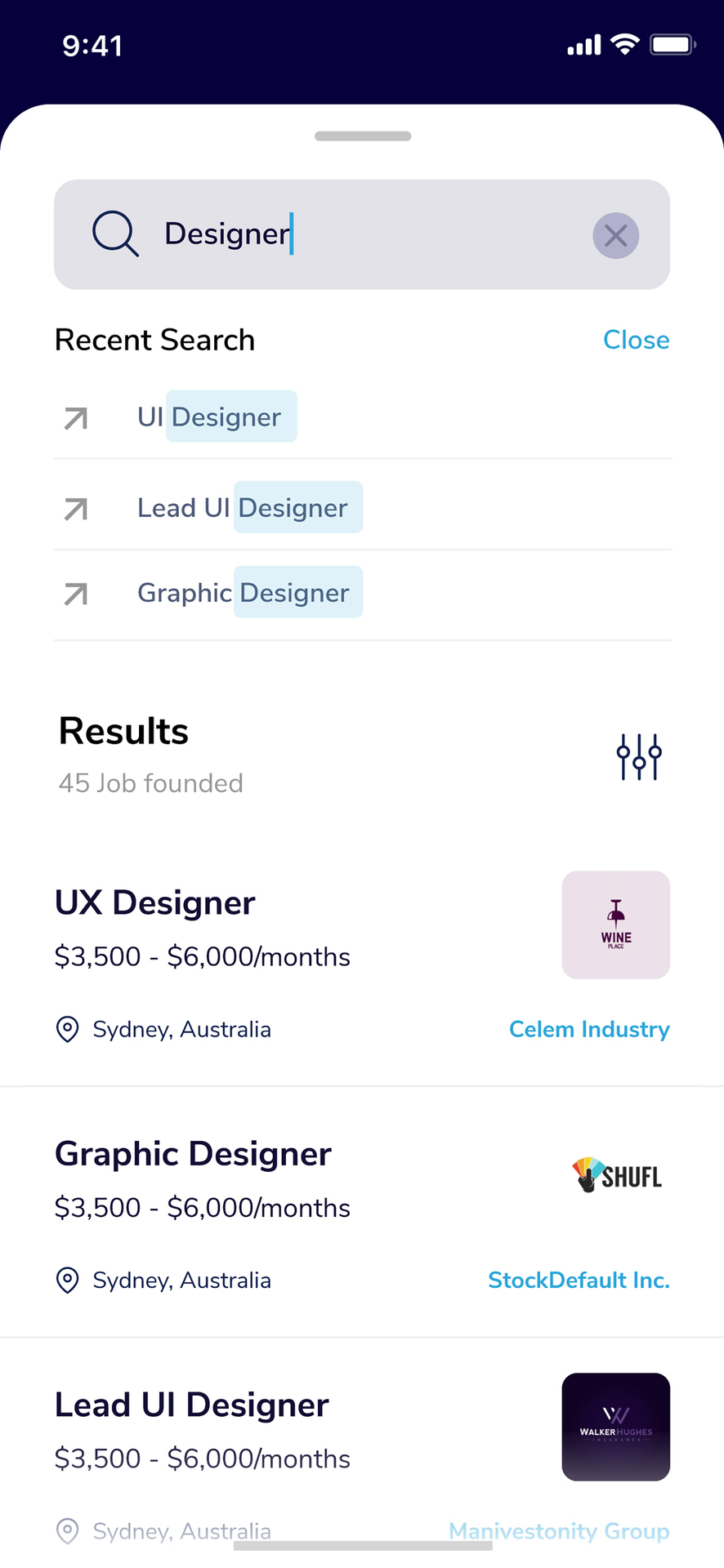Open StockDefault Inc. company link
This screenshot has width=724, height=1568.
pos(579,1280)
